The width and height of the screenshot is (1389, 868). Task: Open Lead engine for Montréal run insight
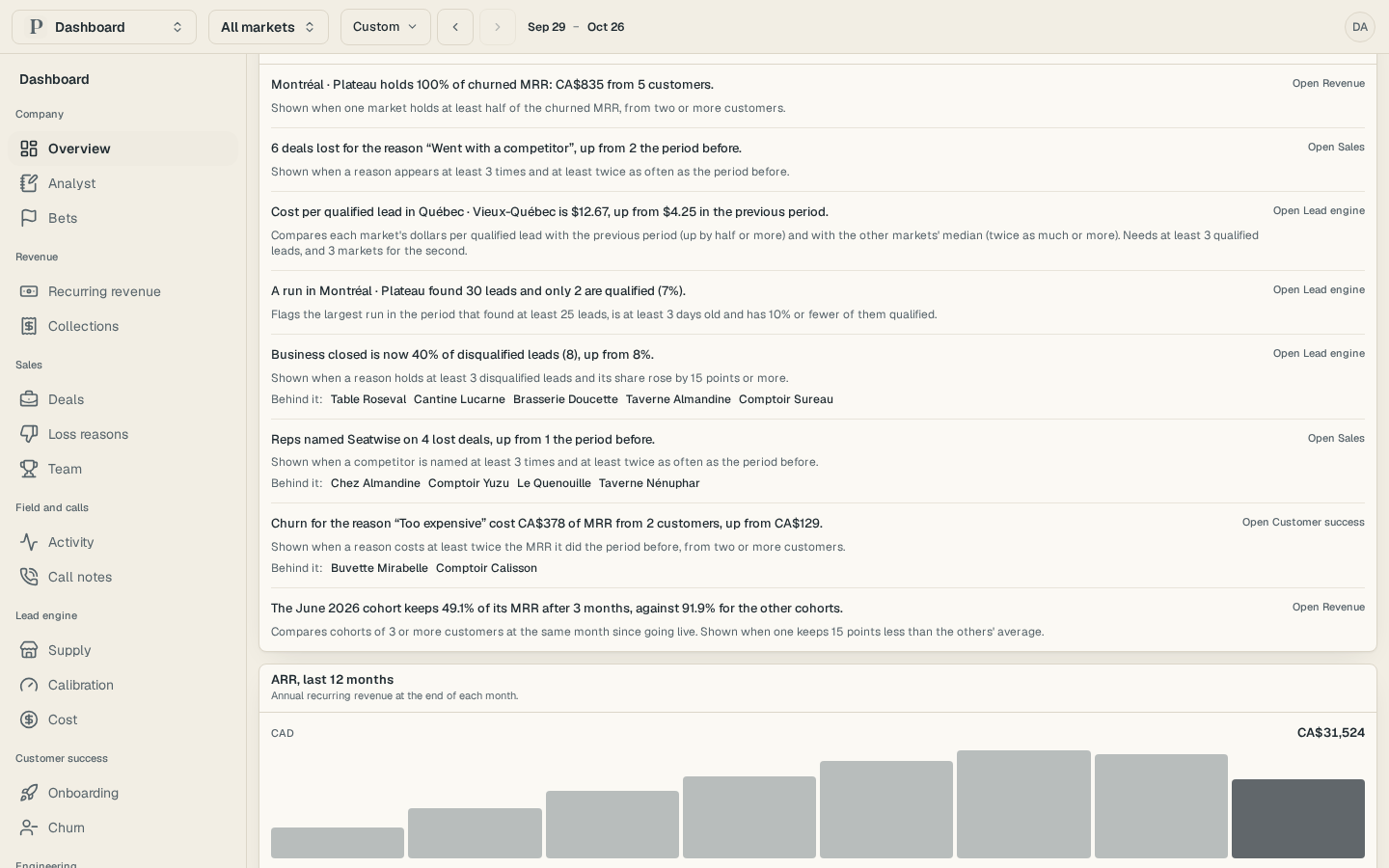coord(1319,290)
